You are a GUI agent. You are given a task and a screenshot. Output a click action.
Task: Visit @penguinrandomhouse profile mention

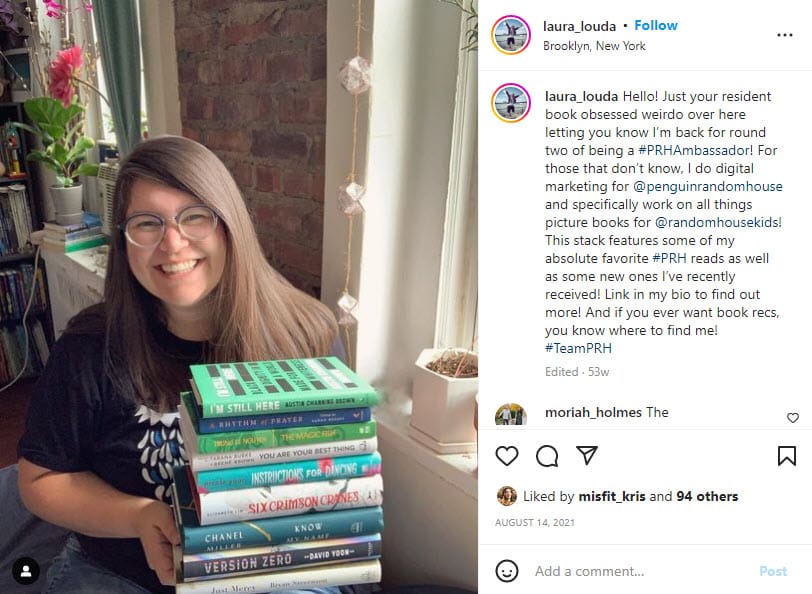(708, 186)
